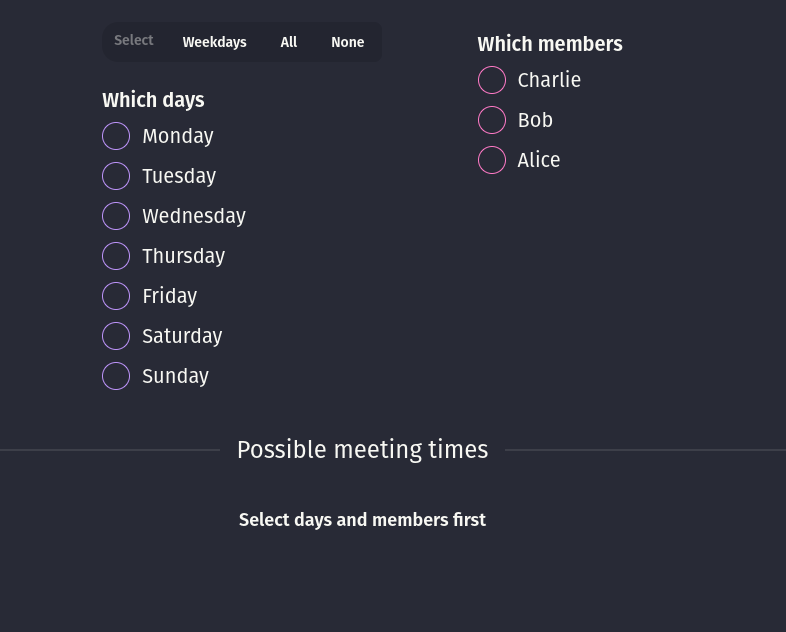Check the Wednesday checkbox circle
This screenshot has height=632, width=786.
point(116,216)
